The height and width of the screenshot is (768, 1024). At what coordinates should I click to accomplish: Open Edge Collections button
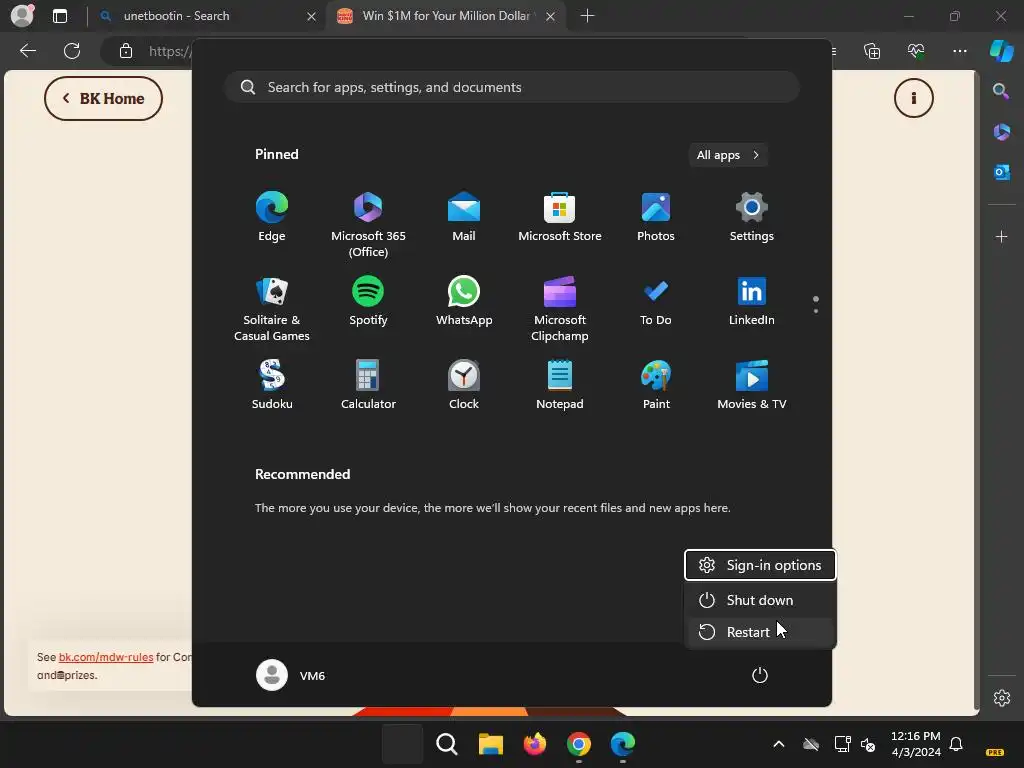coord(872,51)
